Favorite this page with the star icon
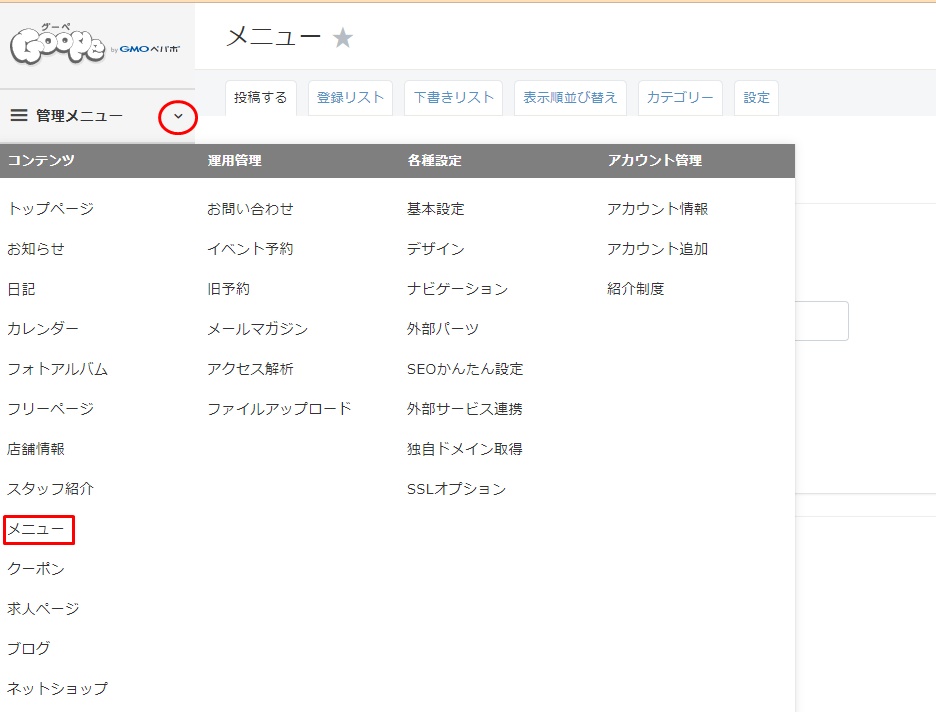The width and height of the screenshot is (936, 712). coord(343,38)
